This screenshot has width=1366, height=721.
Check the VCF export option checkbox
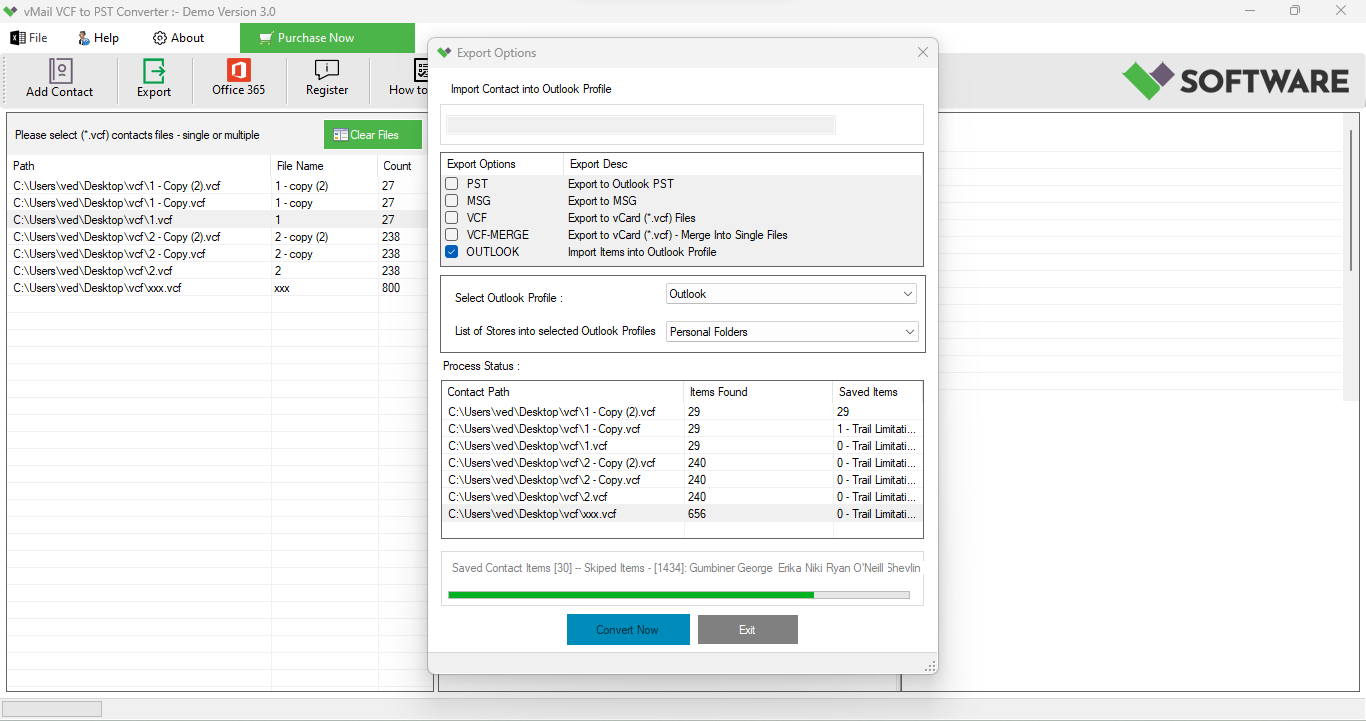point(452,218)
